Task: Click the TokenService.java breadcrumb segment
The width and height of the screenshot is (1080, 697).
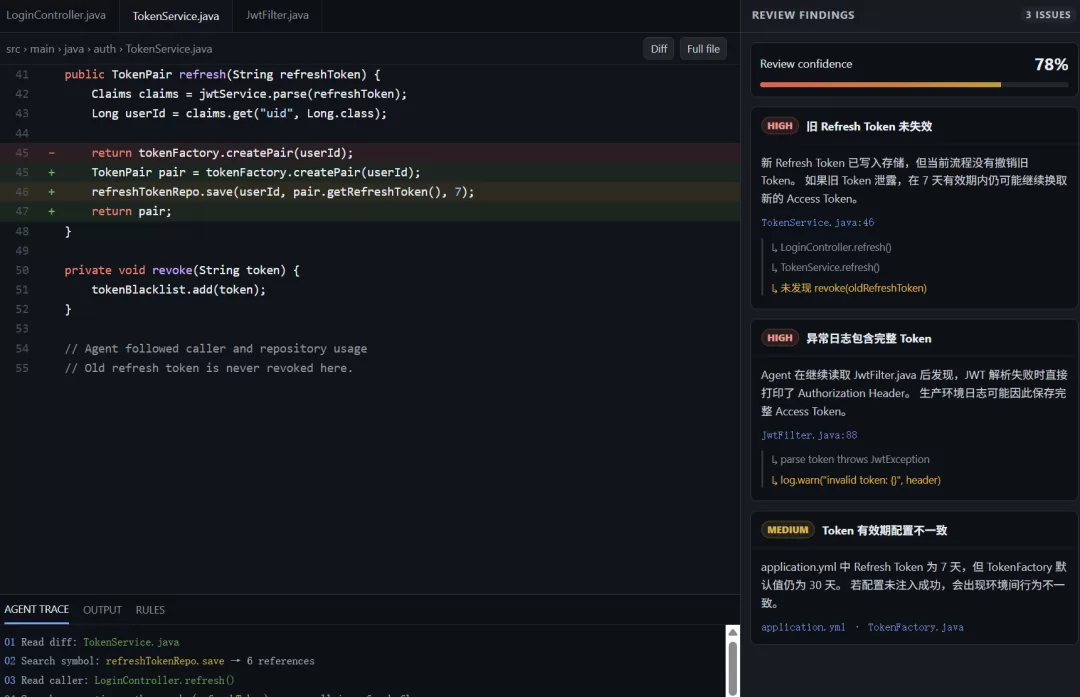Action: 169,49
